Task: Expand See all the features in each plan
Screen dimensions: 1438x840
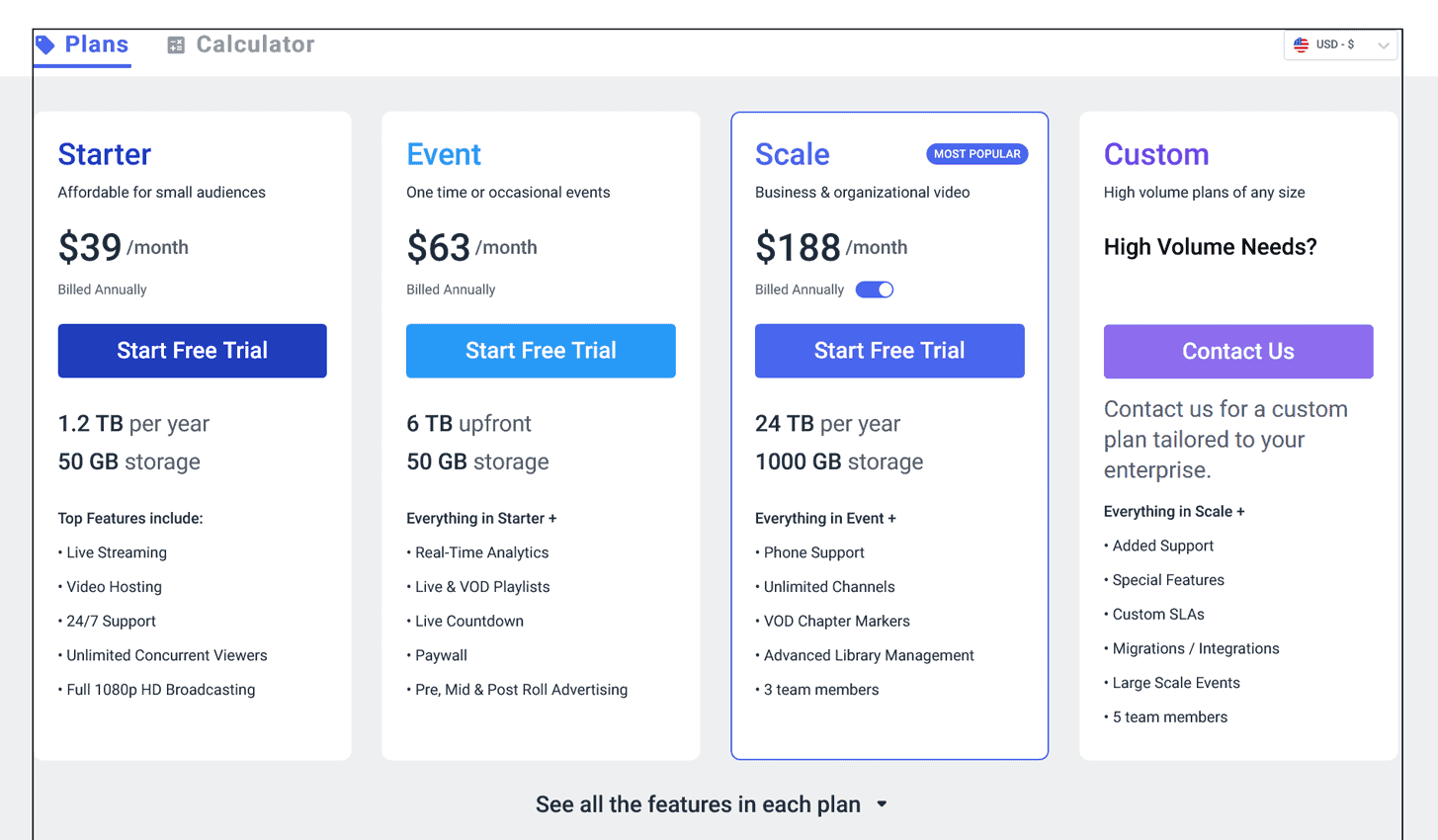Action: 712,804
